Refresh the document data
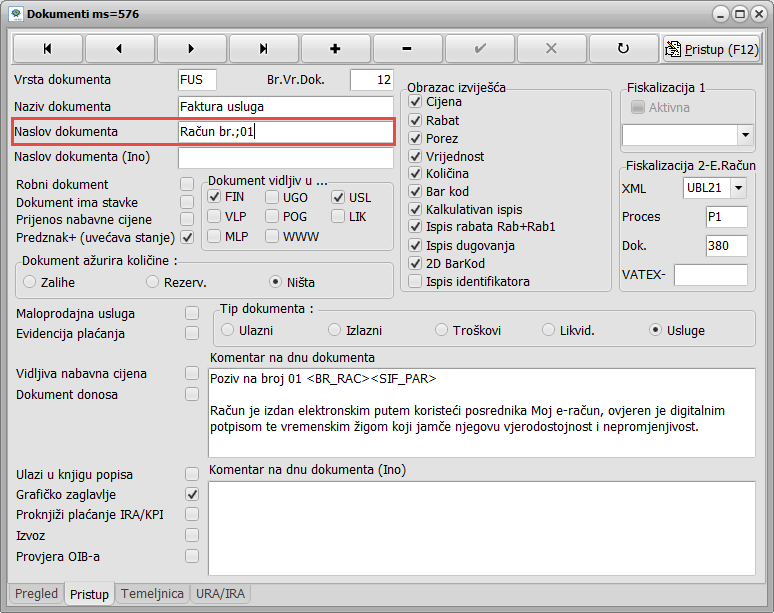 point(623,48)
